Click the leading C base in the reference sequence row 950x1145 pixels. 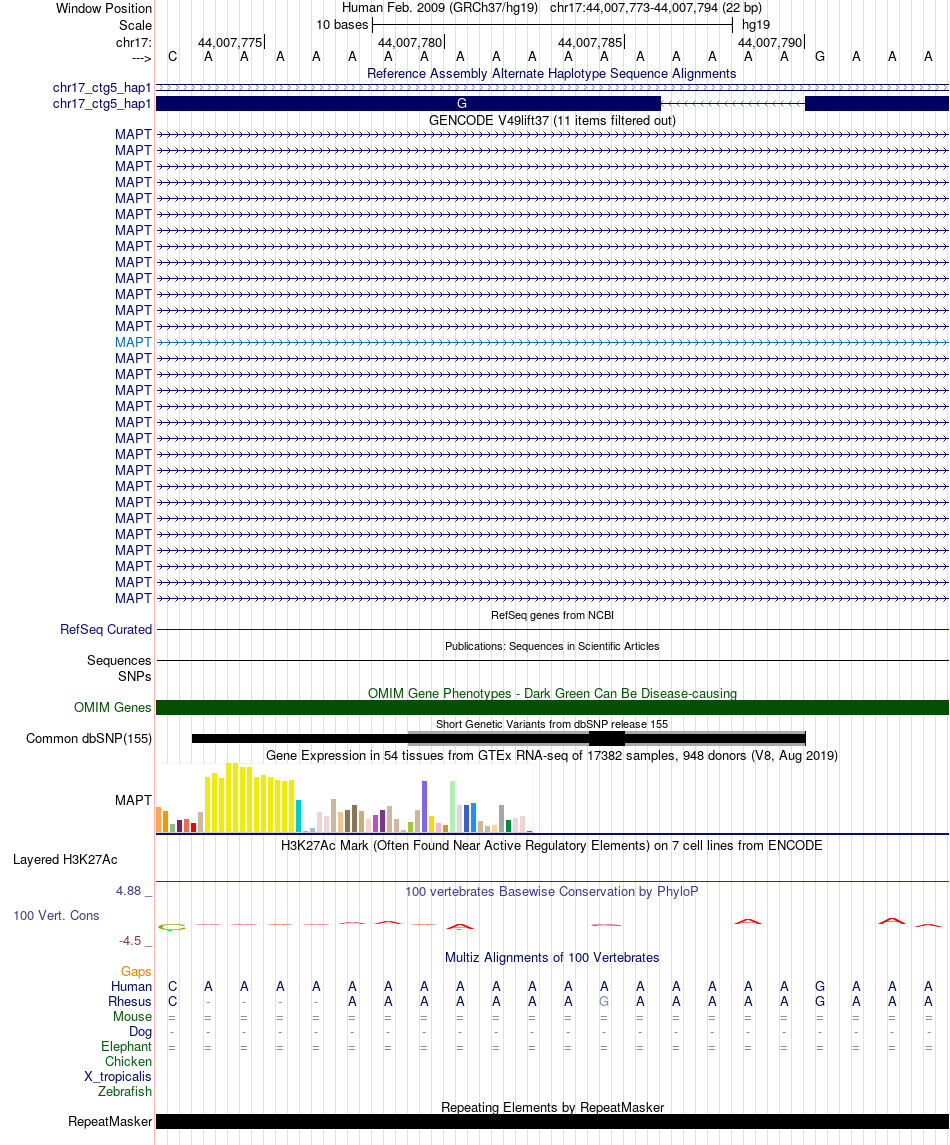coord(172,56)
